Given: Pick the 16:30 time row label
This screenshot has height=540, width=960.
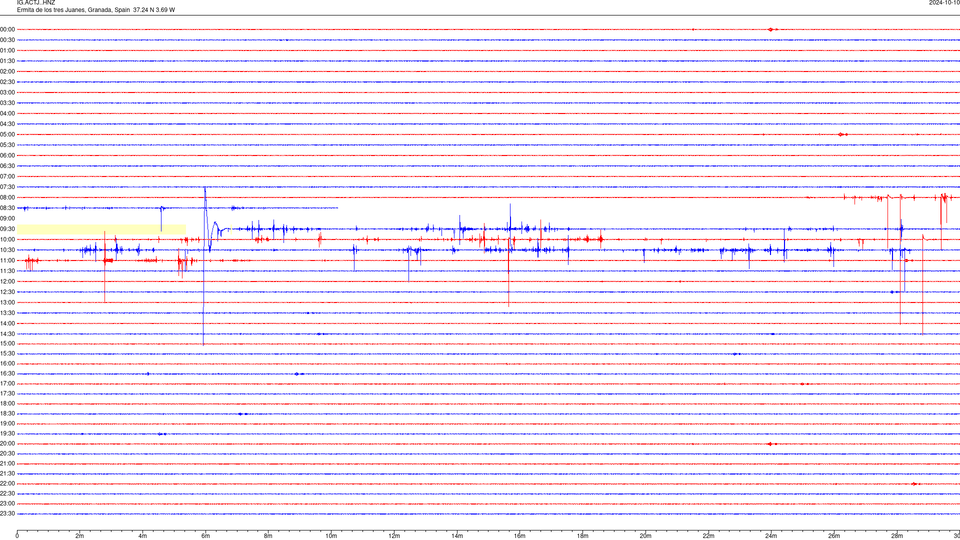Looking at the screenshot, I should [x=7, y=373].
